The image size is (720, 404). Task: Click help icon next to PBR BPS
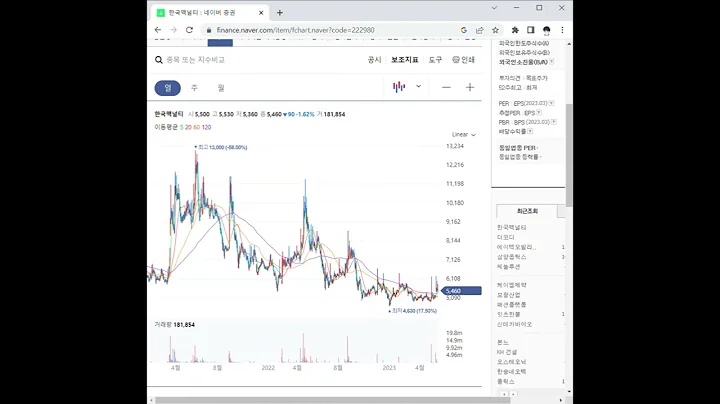click(554, 122)
